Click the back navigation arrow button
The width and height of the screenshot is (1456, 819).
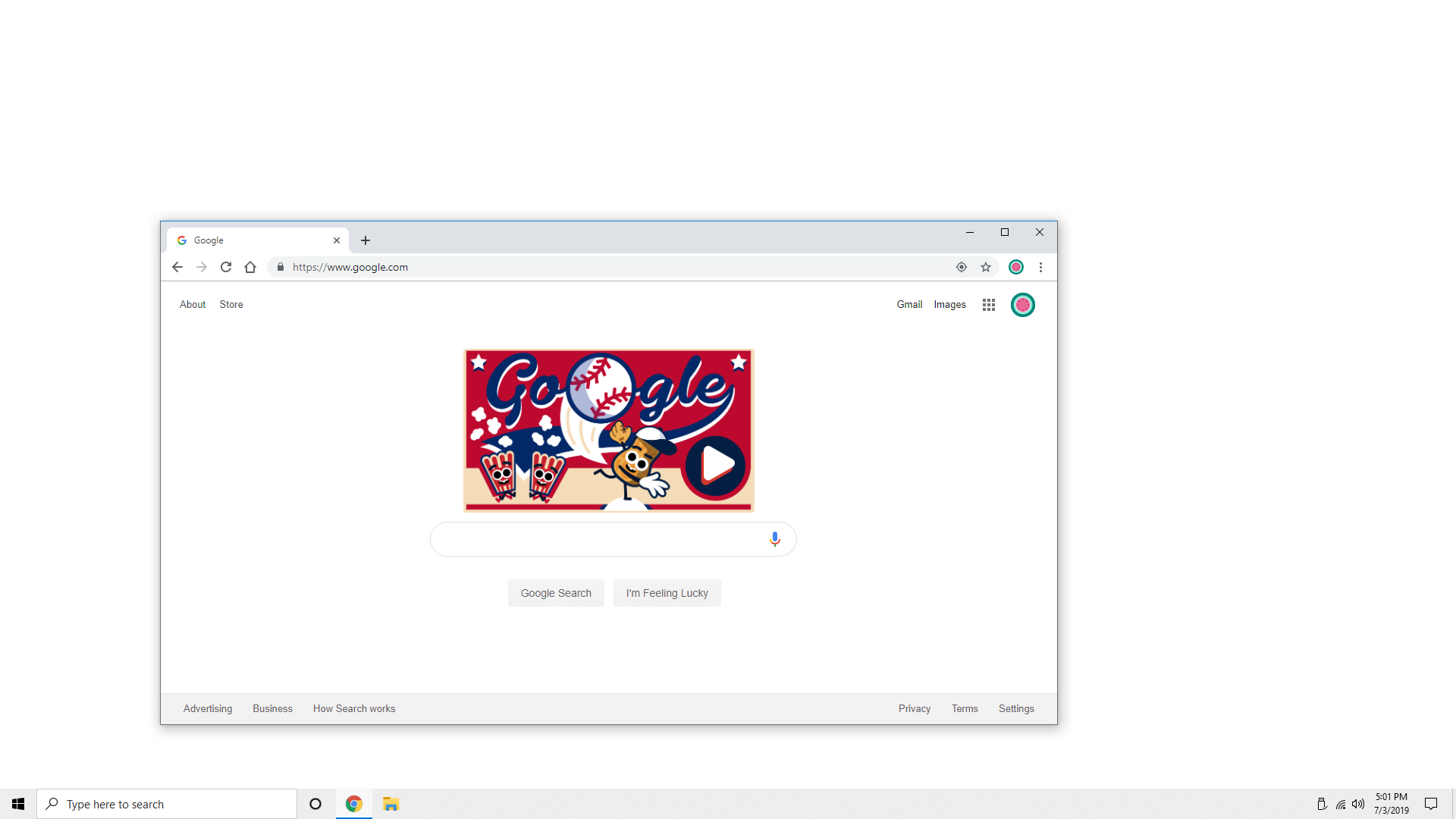click(177, 267)
